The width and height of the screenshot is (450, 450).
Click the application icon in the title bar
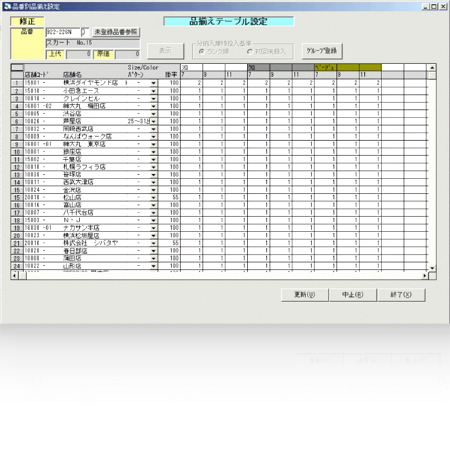[x=7, y=6]
